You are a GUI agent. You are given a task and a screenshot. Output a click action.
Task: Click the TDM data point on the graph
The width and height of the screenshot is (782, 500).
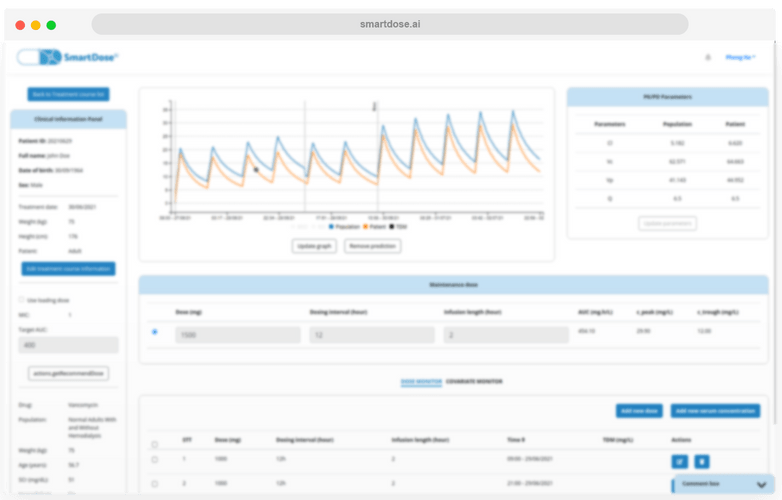click(x=256, y=170)
